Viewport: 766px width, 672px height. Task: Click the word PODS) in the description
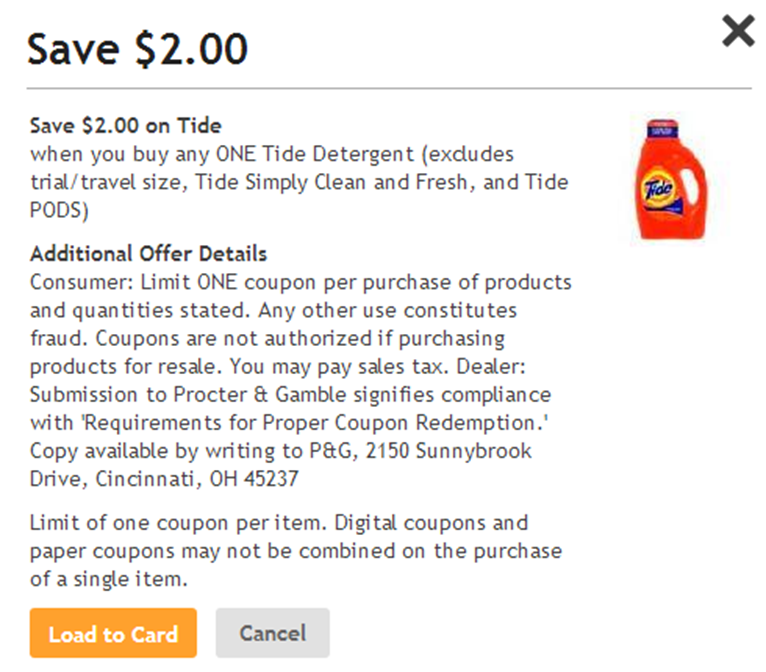pyautogui.click(x=59, y=210)
